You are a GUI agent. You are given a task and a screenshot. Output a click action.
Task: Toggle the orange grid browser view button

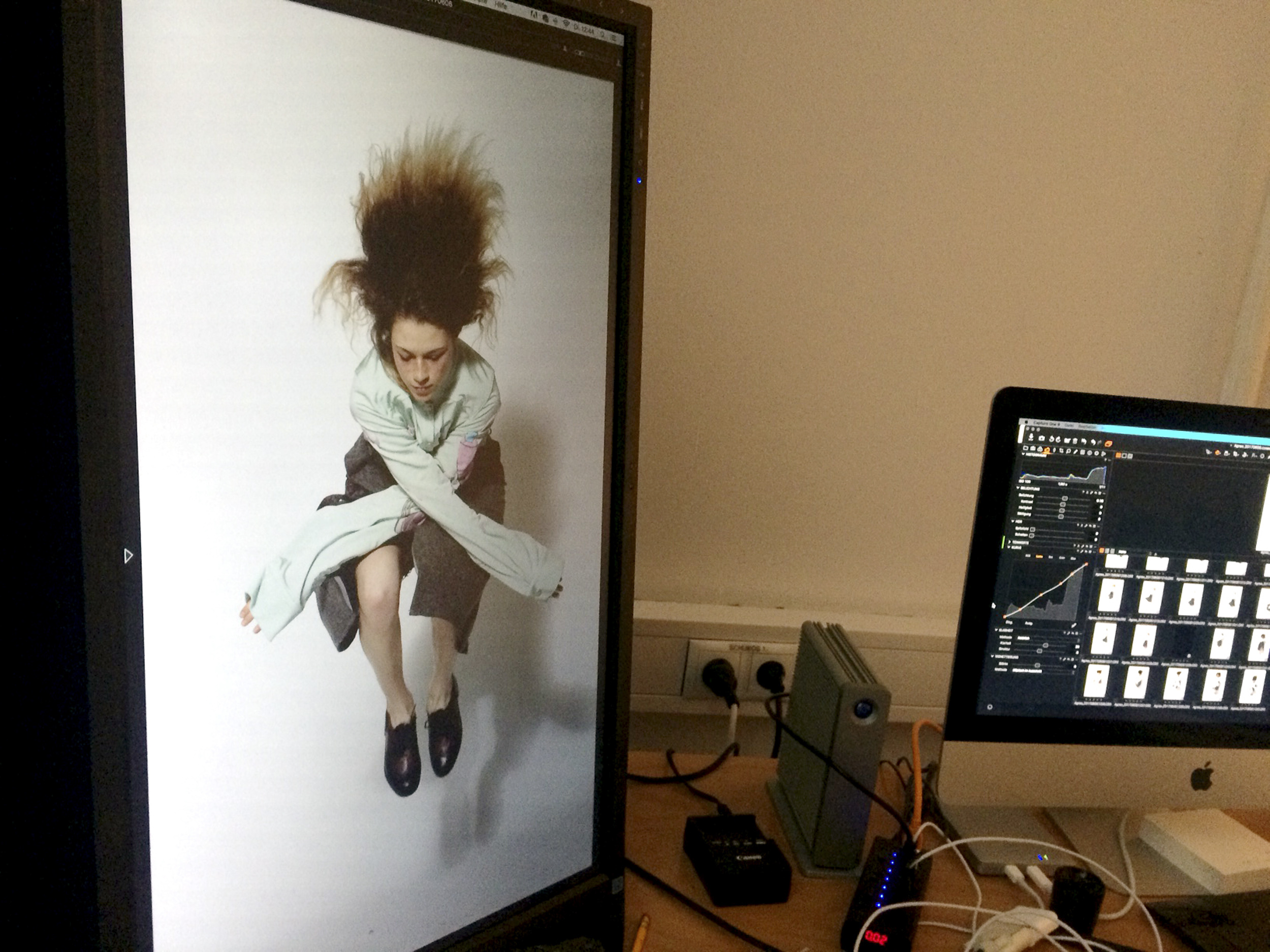point(1102,550)
